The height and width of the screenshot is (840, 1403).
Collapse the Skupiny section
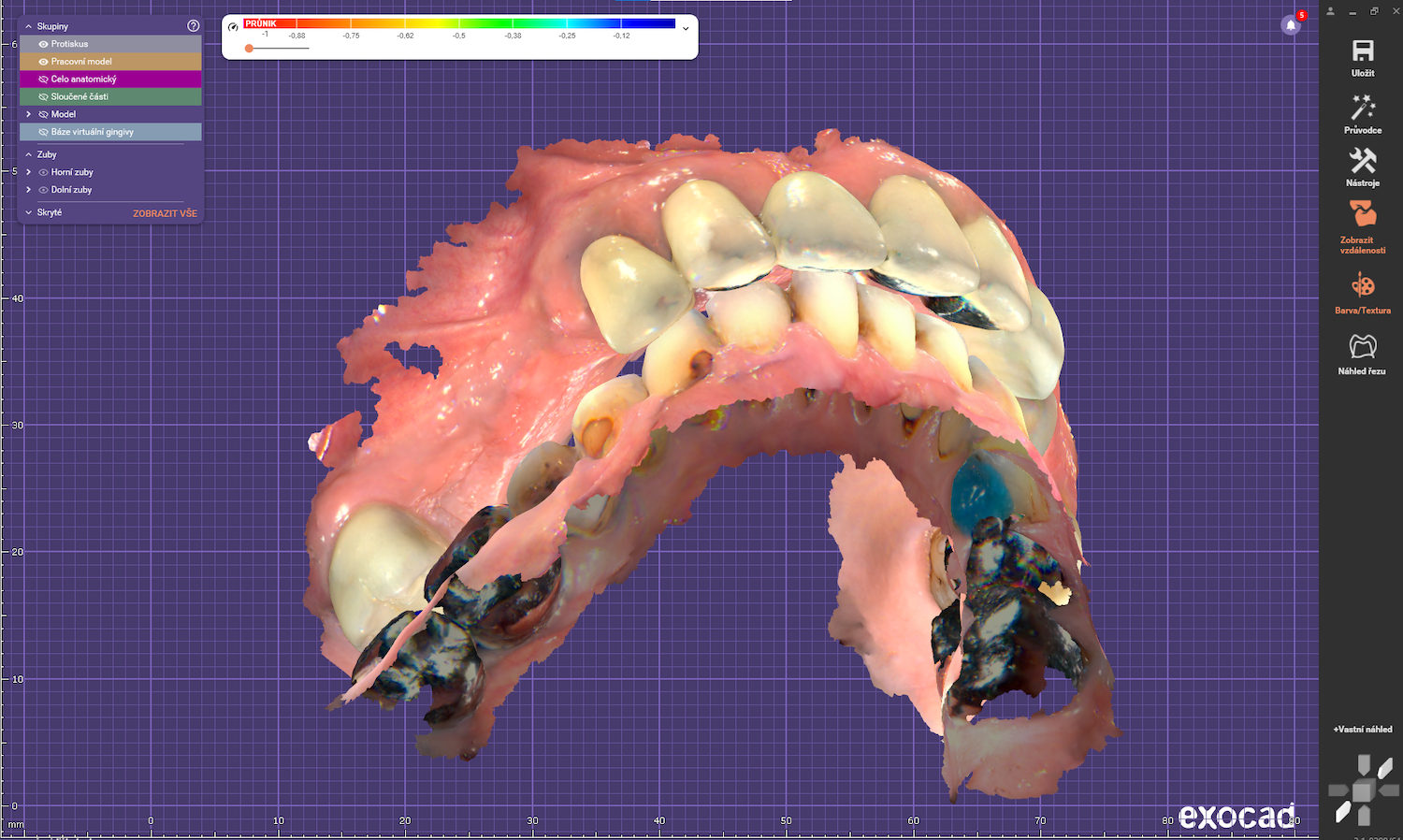(x=29, y=26)
